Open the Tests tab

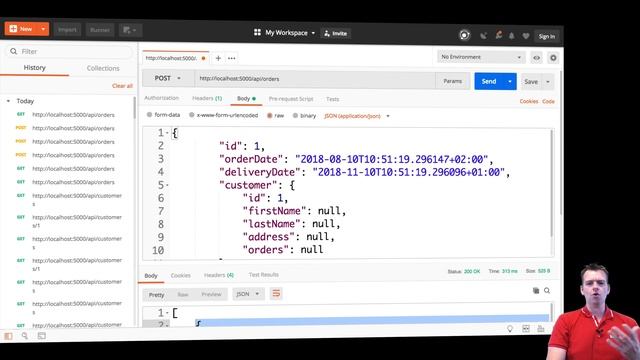[x=333, y=99]
